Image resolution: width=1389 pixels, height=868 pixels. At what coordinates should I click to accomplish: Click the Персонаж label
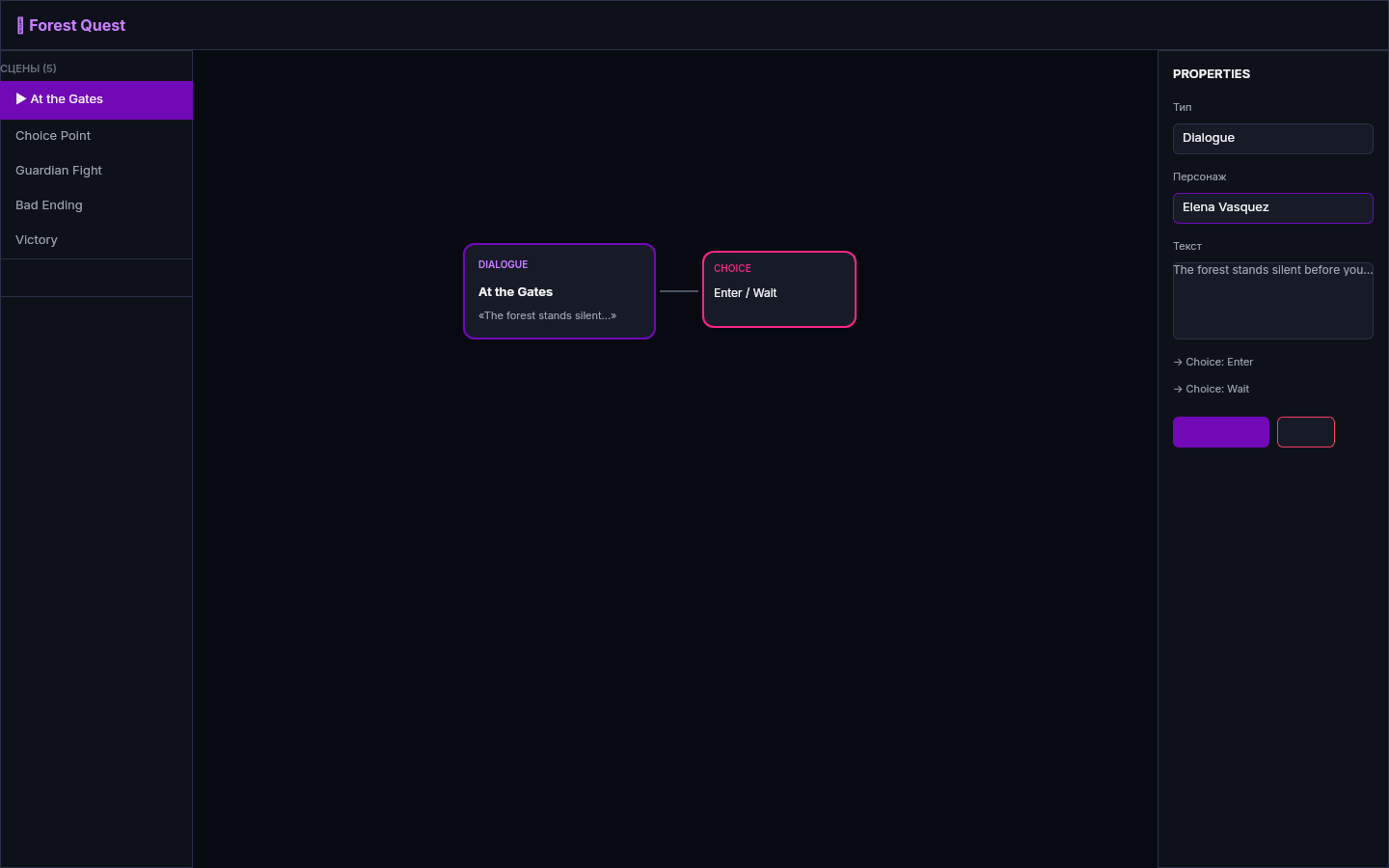click(1200, 176)
